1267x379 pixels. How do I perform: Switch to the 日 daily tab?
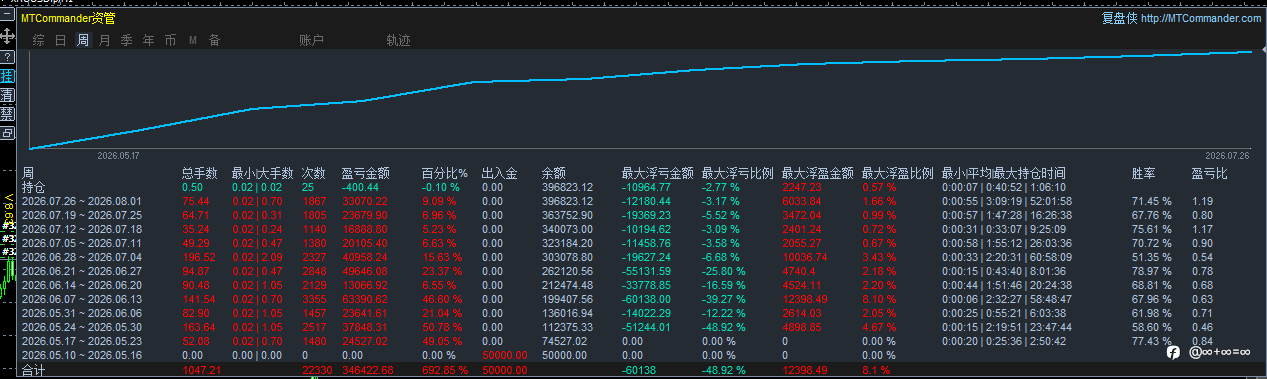[61, 41]
